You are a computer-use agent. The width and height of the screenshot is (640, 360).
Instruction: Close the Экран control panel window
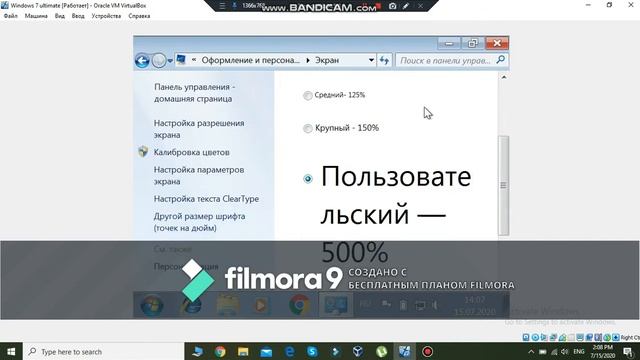pos(497,43)
